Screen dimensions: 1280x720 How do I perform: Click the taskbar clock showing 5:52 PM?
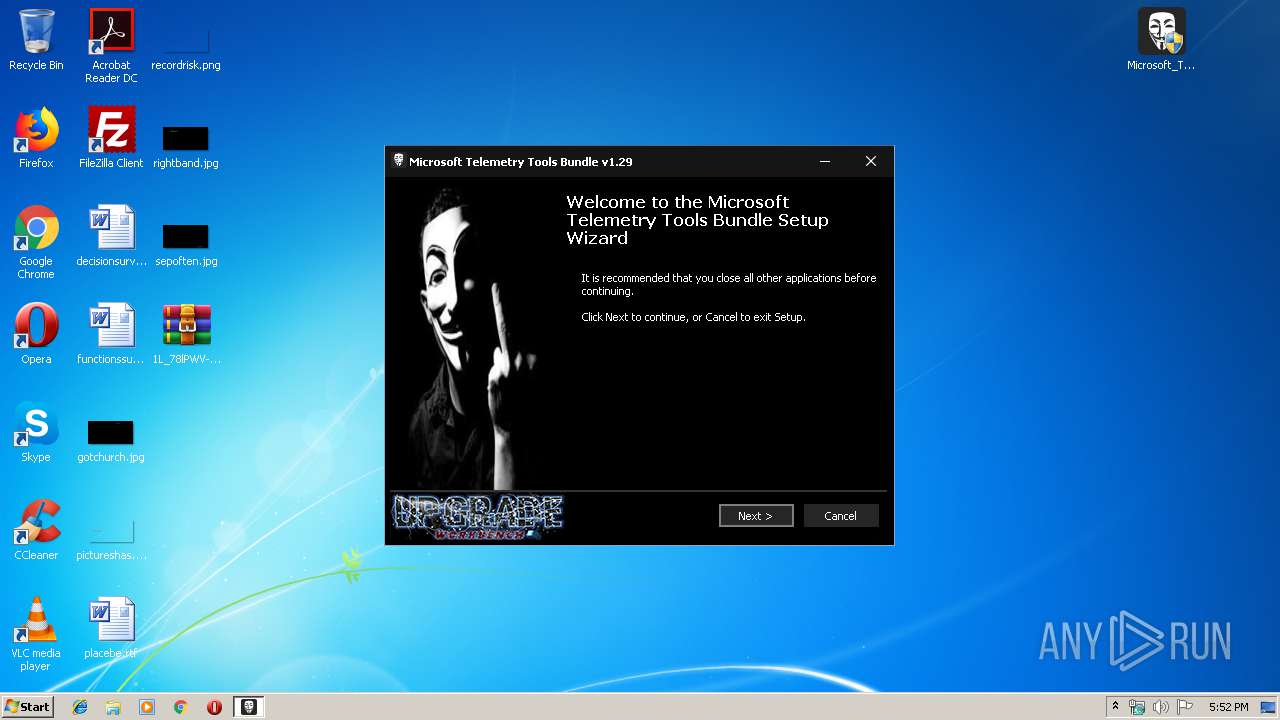point(1228,707)
